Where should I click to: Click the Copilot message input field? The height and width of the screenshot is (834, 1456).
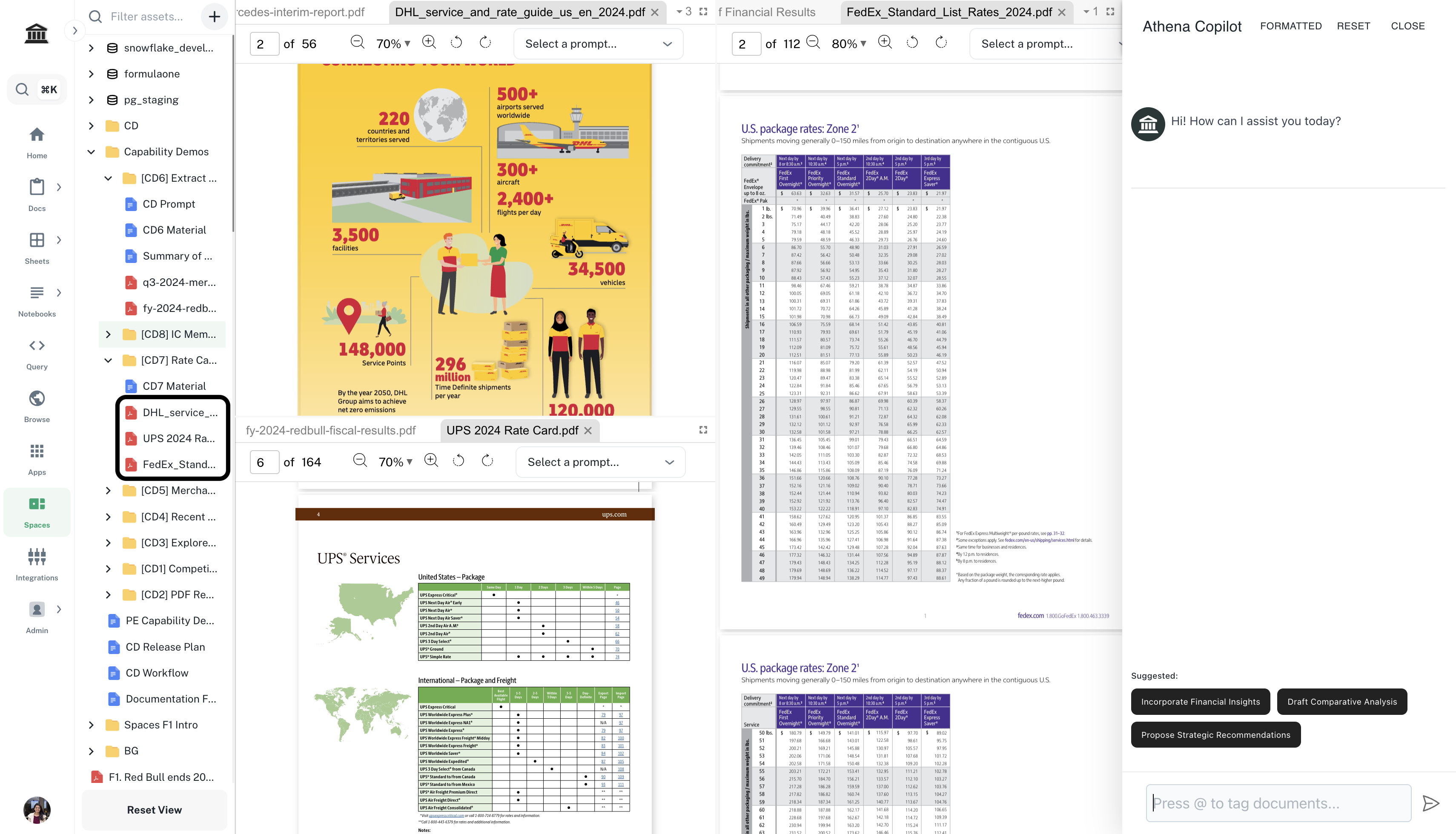click(1278, 803)
